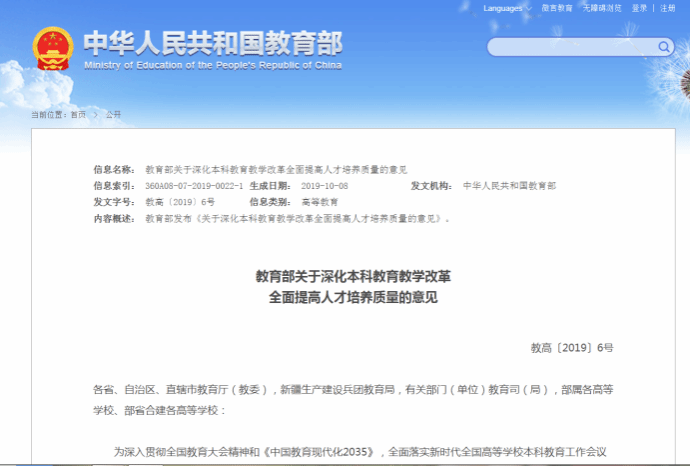Open the Languages dropdown
The image size is (690, 467).
pyautogui.click(x=507, y=8)
